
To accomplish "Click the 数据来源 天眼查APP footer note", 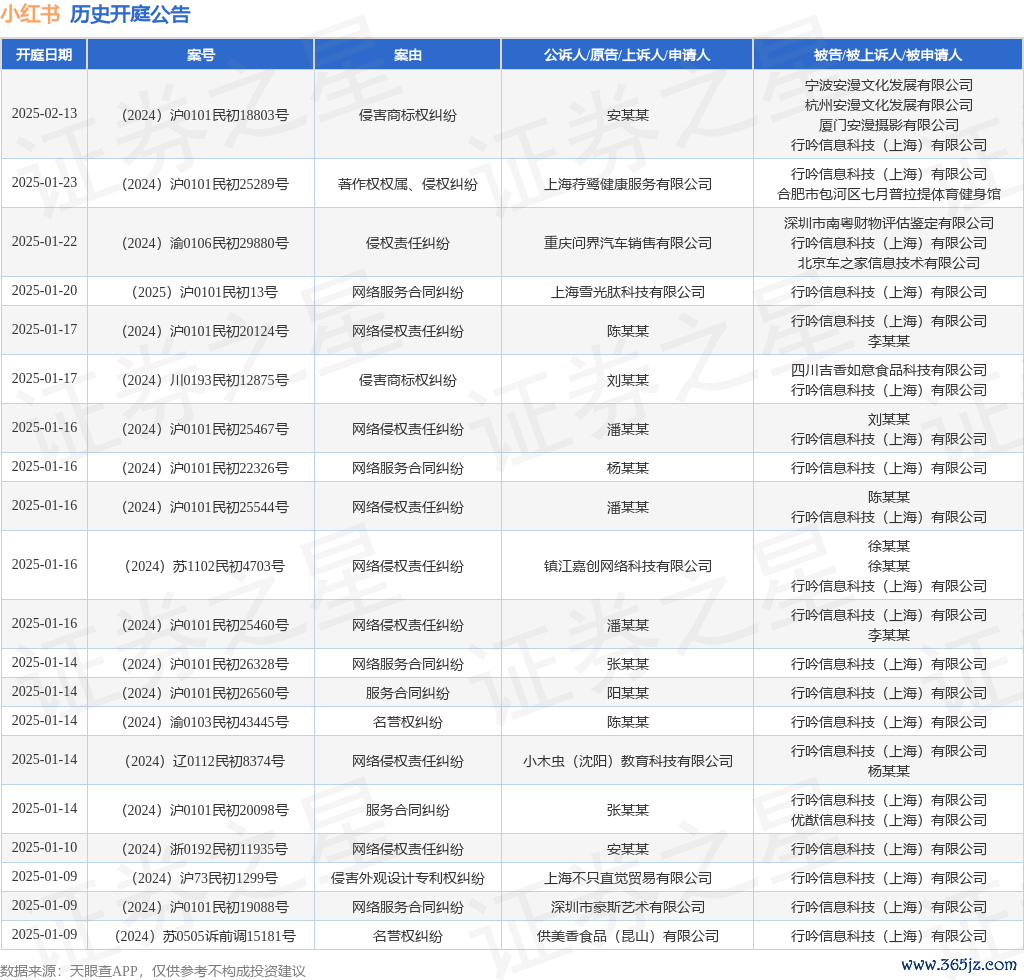I will (x=153, y=971).
